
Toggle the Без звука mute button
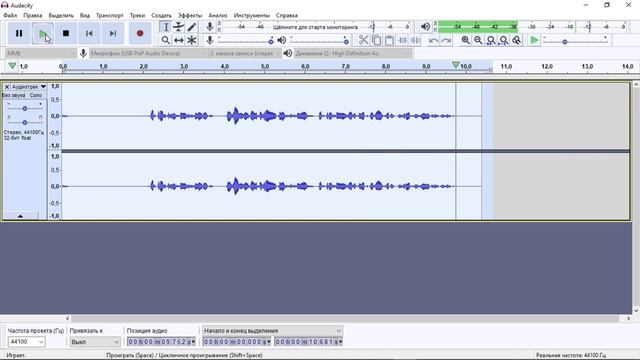coord(14,95)
